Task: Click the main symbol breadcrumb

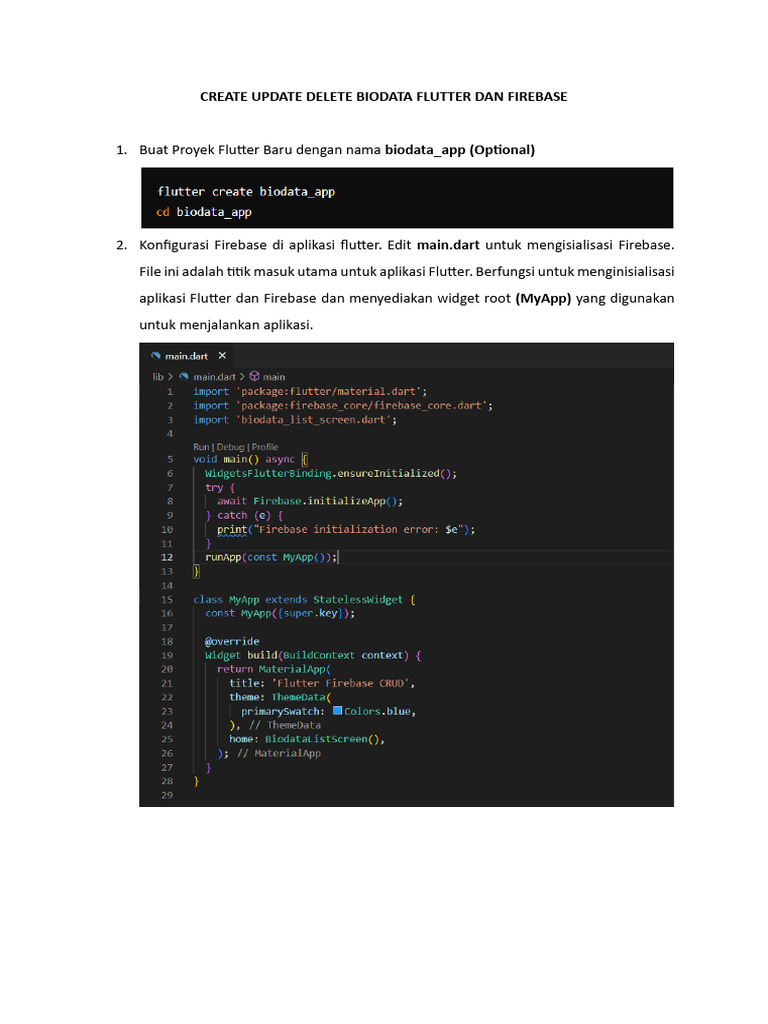Action: (x=274, y=377)
